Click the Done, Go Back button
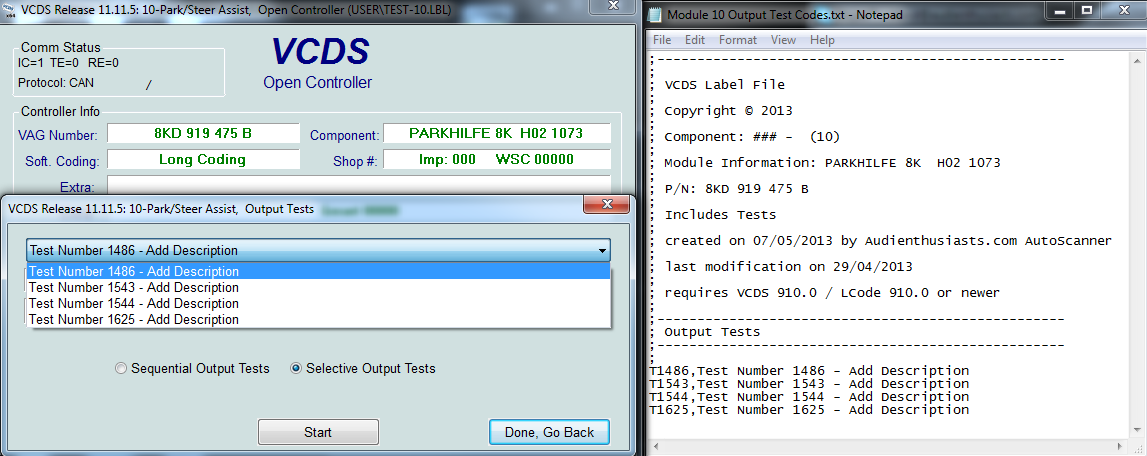The width and height of the screenshot is (1147, 456). 549,433
